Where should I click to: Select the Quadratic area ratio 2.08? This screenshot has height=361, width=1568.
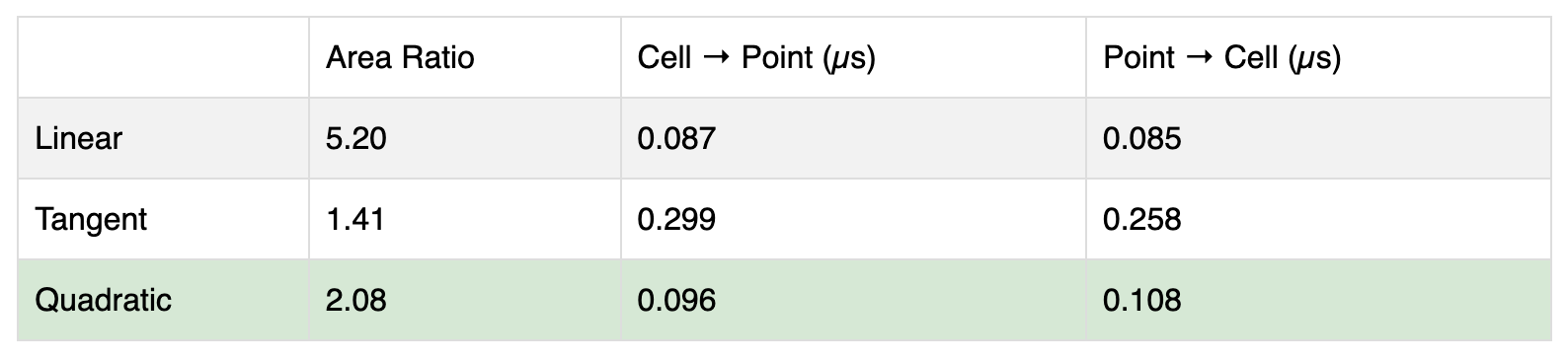[356, 300]
